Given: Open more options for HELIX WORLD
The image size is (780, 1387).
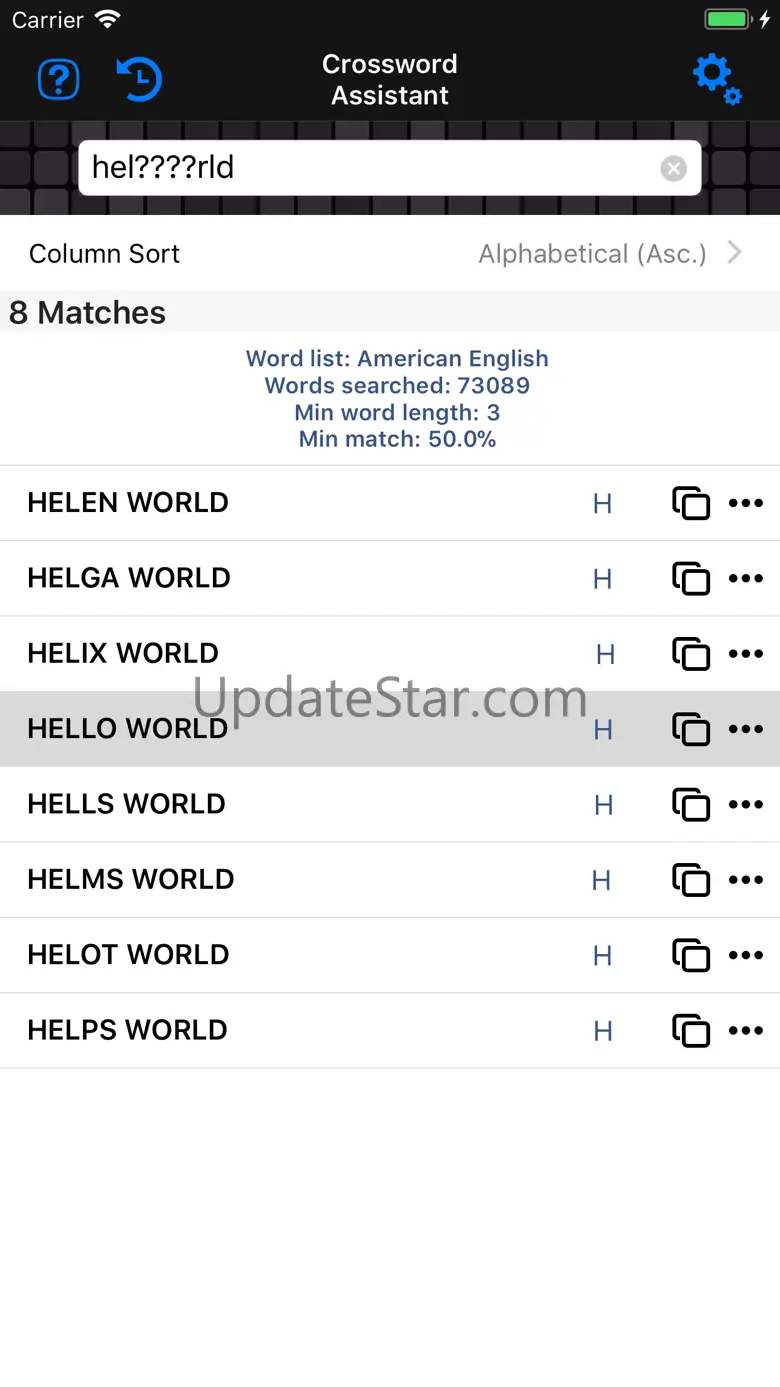Looking at the screenshot, I should click(x=746, y=654).
